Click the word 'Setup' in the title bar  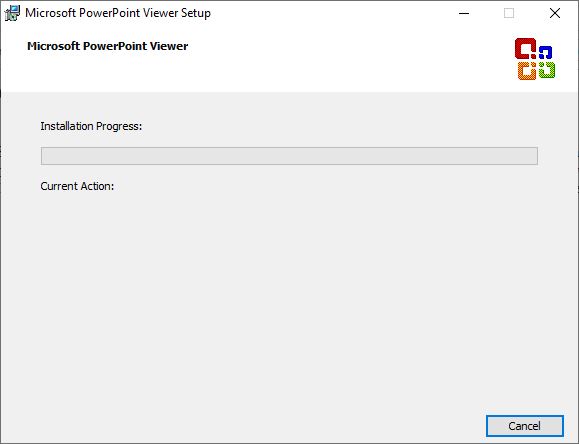click(x=196, y=13)
